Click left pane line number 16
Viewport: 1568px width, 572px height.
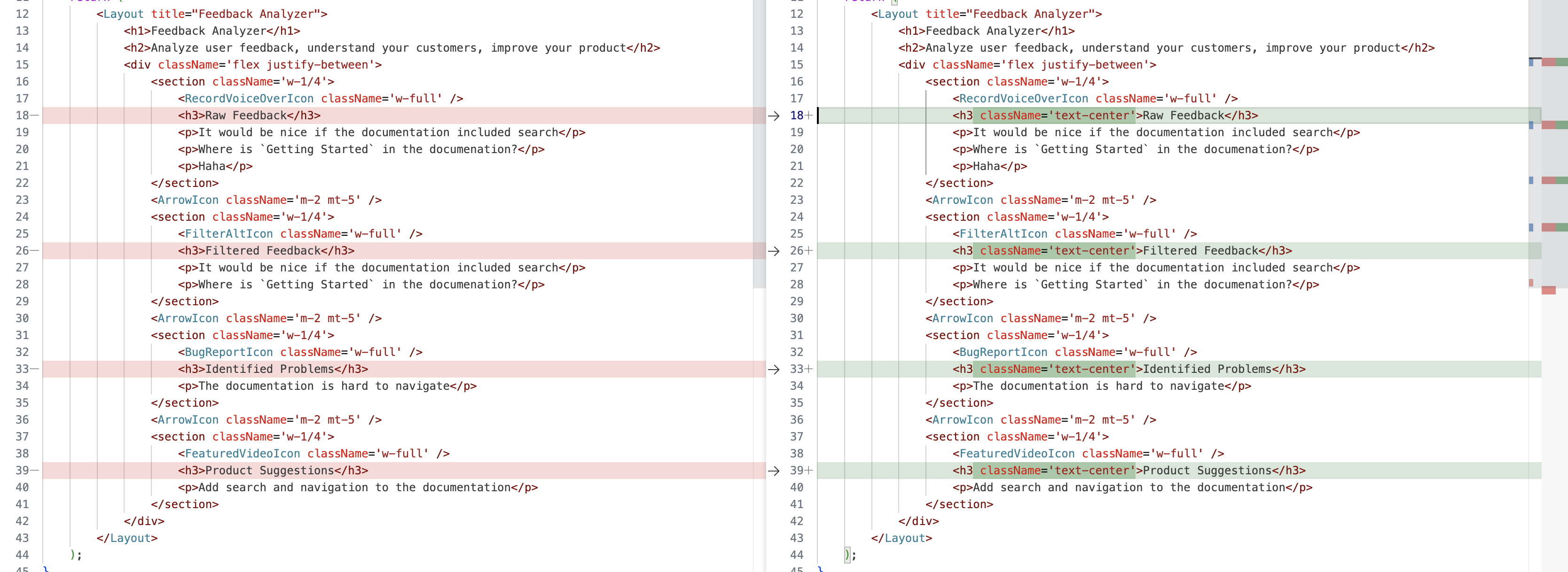point(22,81)
